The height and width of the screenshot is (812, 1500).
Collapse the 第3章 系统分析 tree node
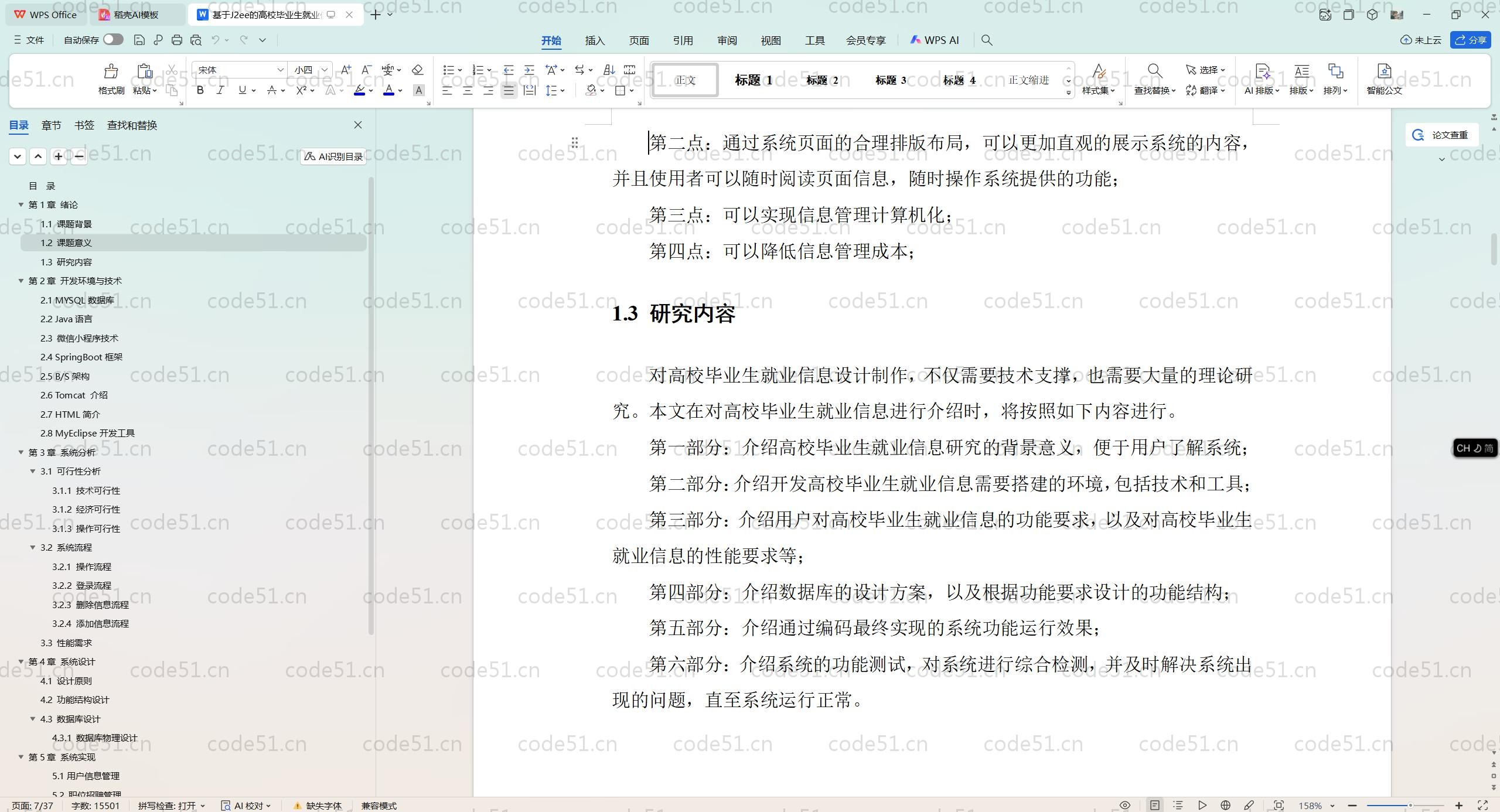pyautogui.click(x=21, y=452)
